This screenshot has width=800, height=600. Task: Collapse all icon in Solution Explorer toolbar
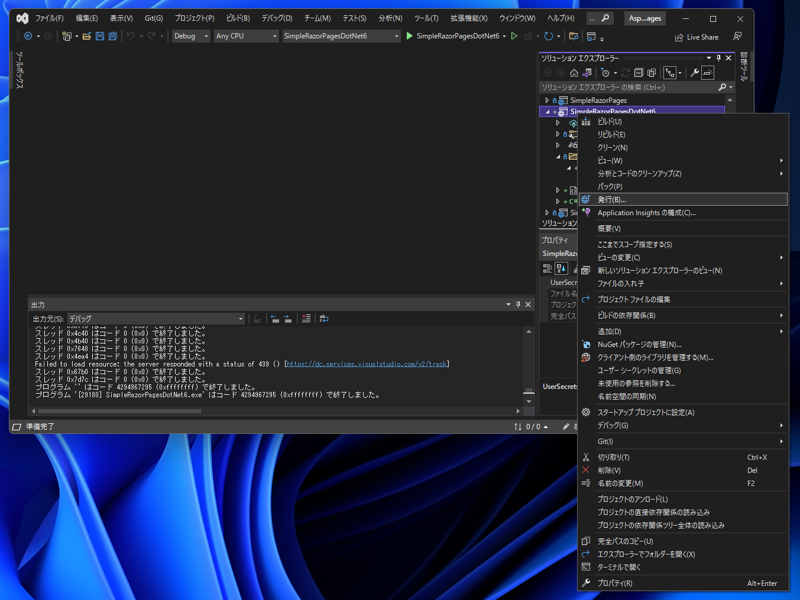tap(638, 73)
